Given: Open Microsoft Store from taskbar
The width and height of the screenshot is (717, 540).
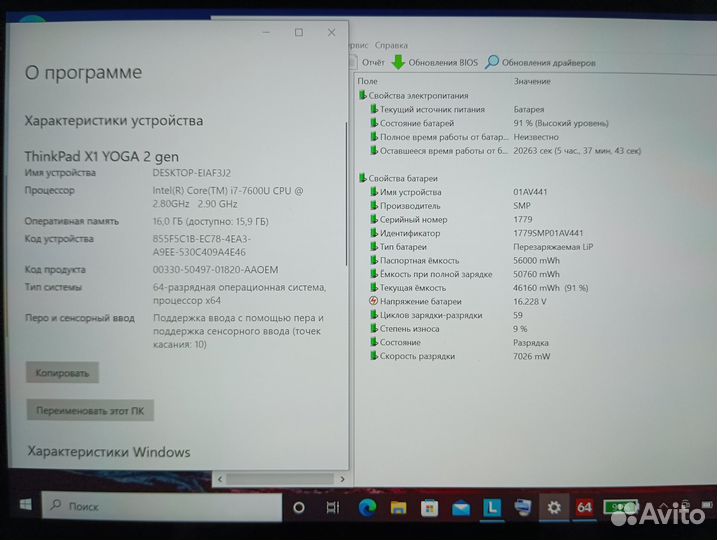Looking at the screenshot, I should pos(429,508).
